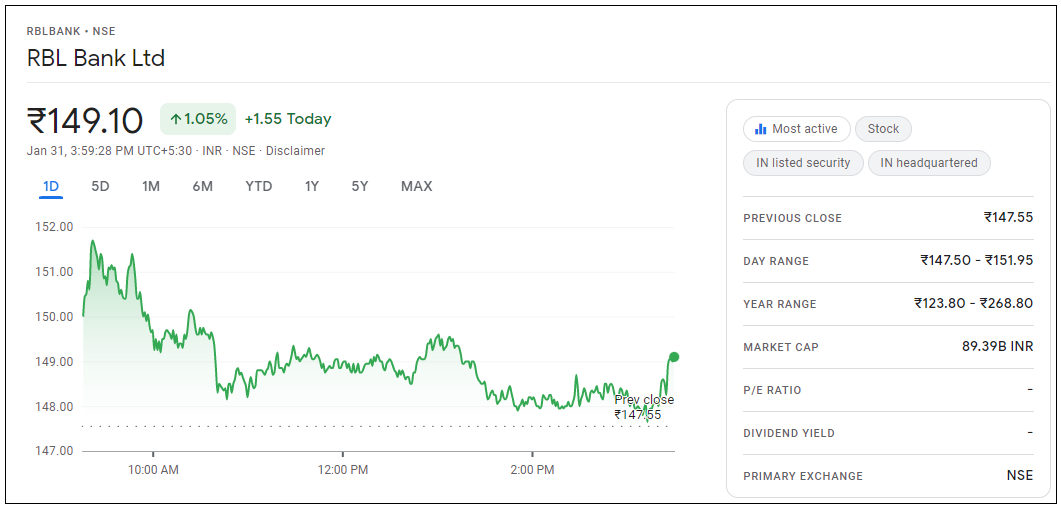The height and width of the screenshot is (508, 1061).
Task: Click the PREVIOUS CLOSE label
Action: coord(792,218)
